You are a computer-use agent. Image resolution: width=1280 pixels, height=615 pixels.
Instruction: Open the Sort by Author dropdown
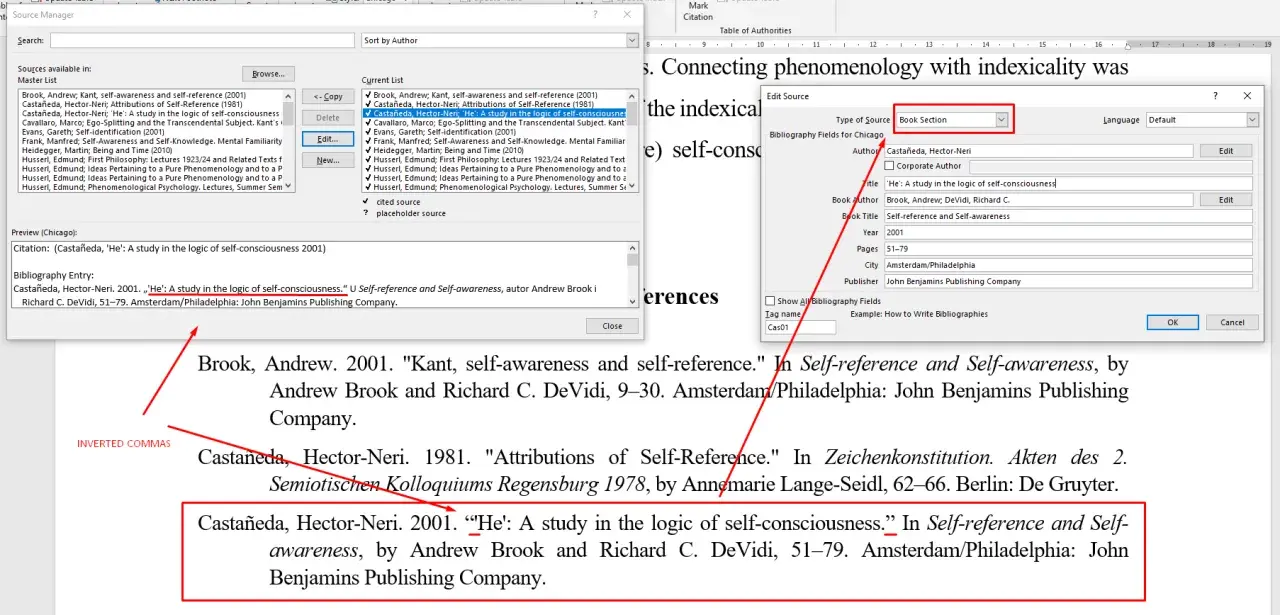(x=632, y=40)
